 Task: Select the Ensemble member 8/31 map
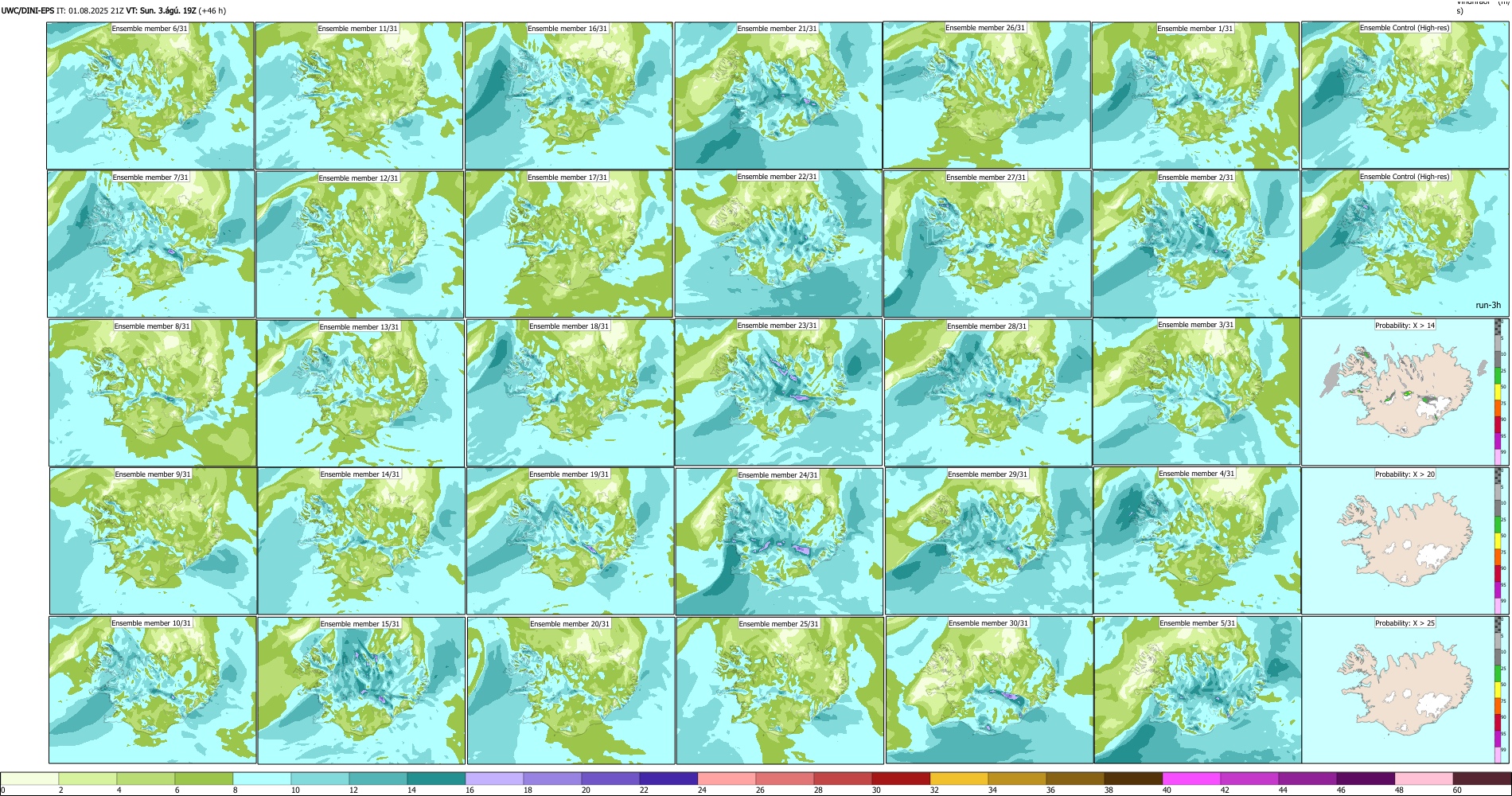pyautogui.click(x=152, y=392)
